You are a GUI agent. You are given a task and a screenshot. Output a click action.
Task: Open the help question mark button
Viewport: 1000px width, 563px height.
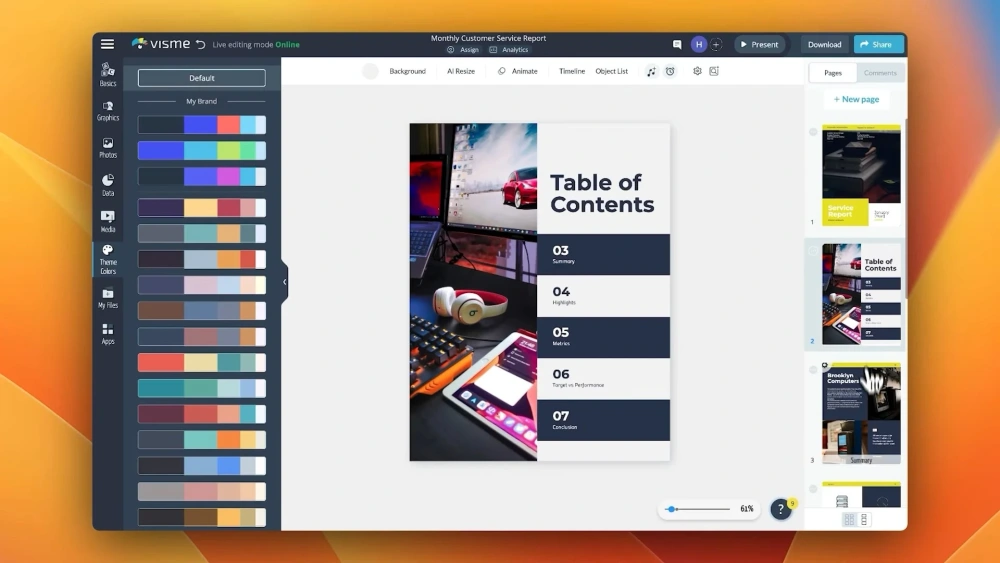click(781, 509)
